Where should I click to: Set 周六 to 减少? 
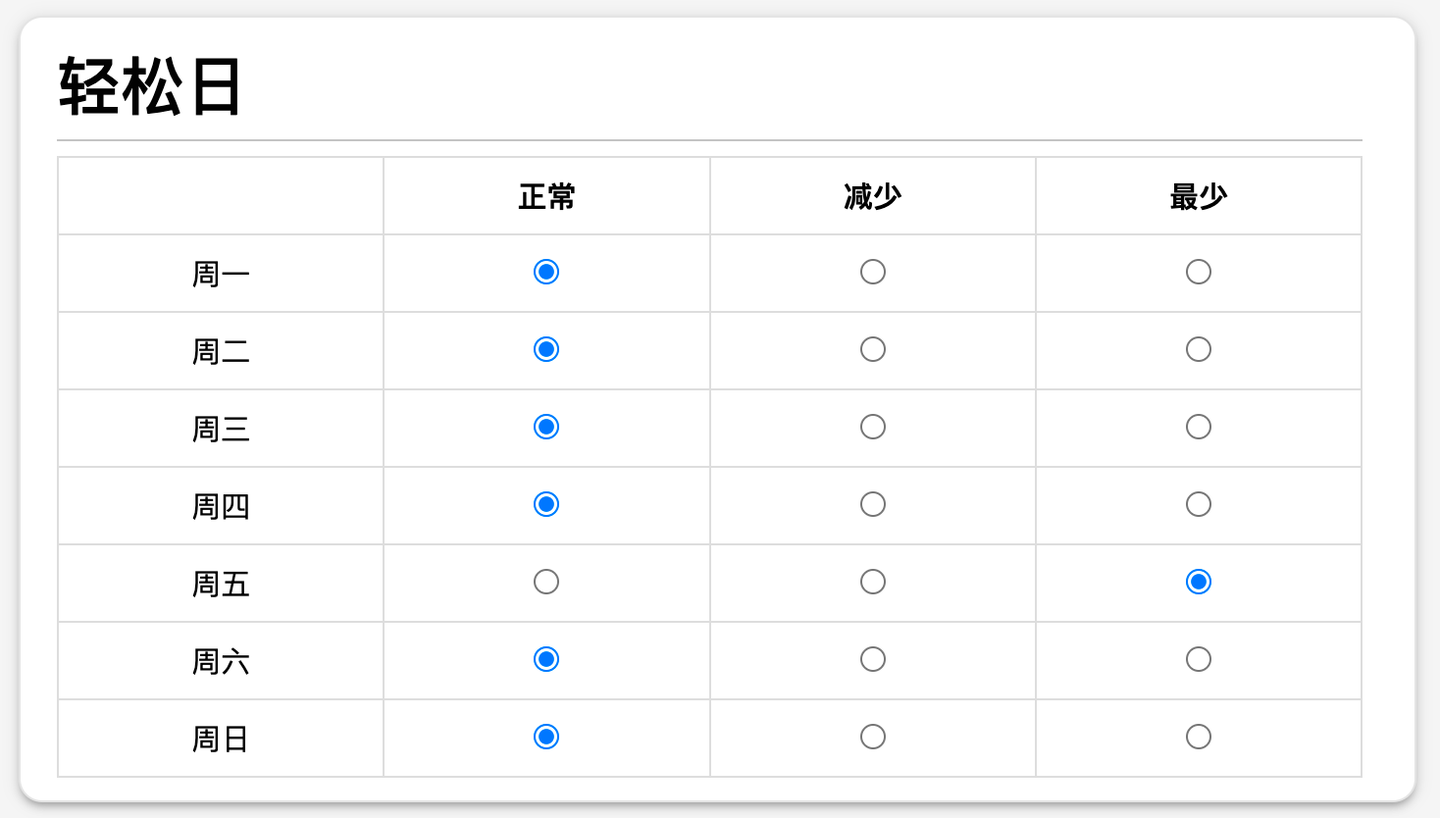click(872, 659)
